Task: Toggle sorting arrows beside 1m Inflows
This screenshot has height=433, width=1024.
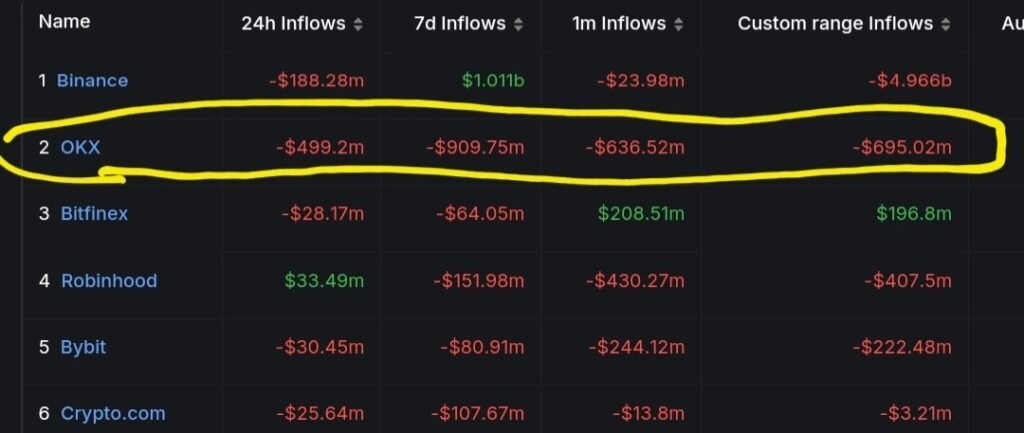Action: [x=679, y=24]
